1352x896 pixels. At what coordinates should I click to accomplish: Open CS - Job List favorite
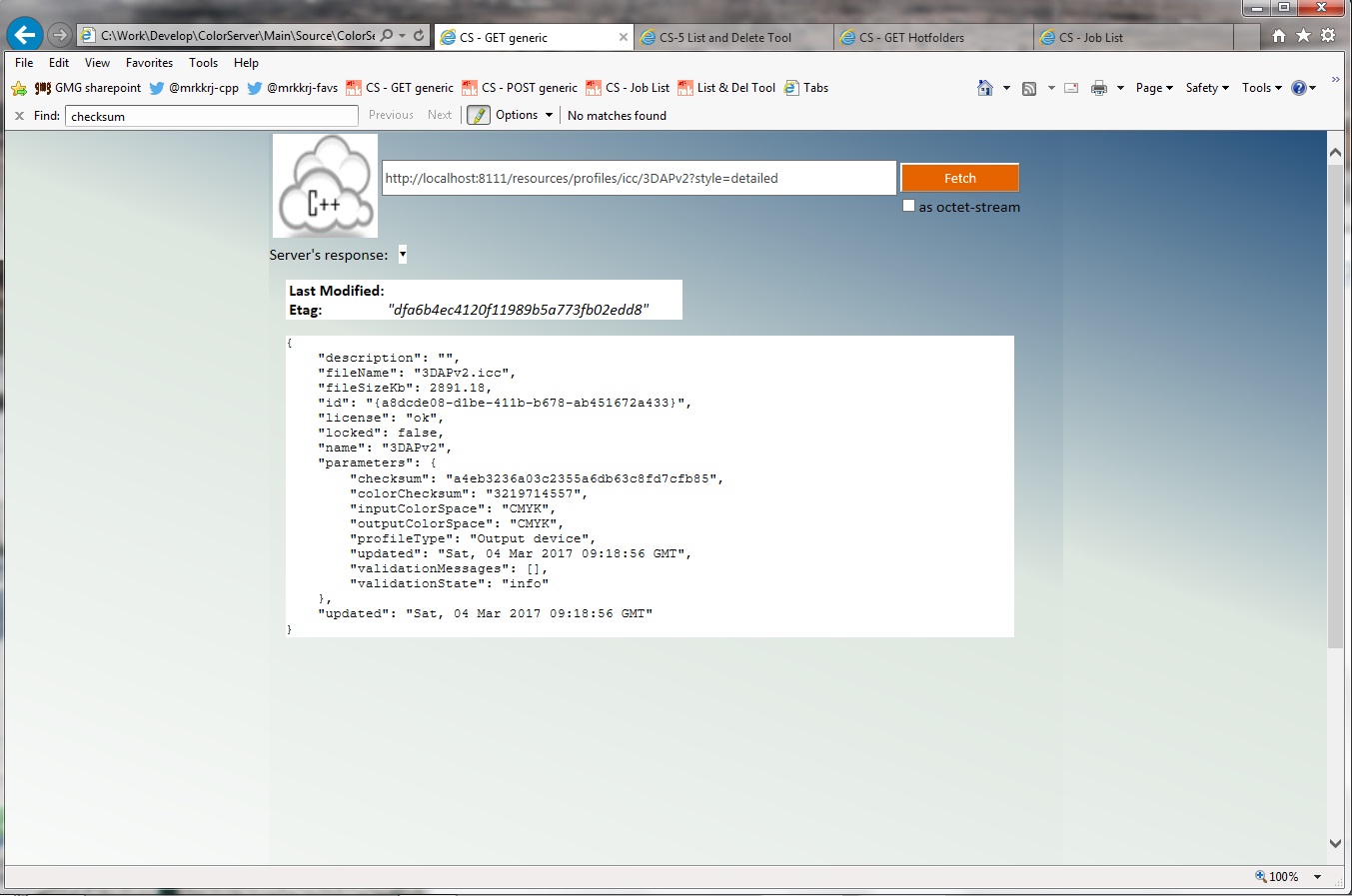click(x=628, y=88)
